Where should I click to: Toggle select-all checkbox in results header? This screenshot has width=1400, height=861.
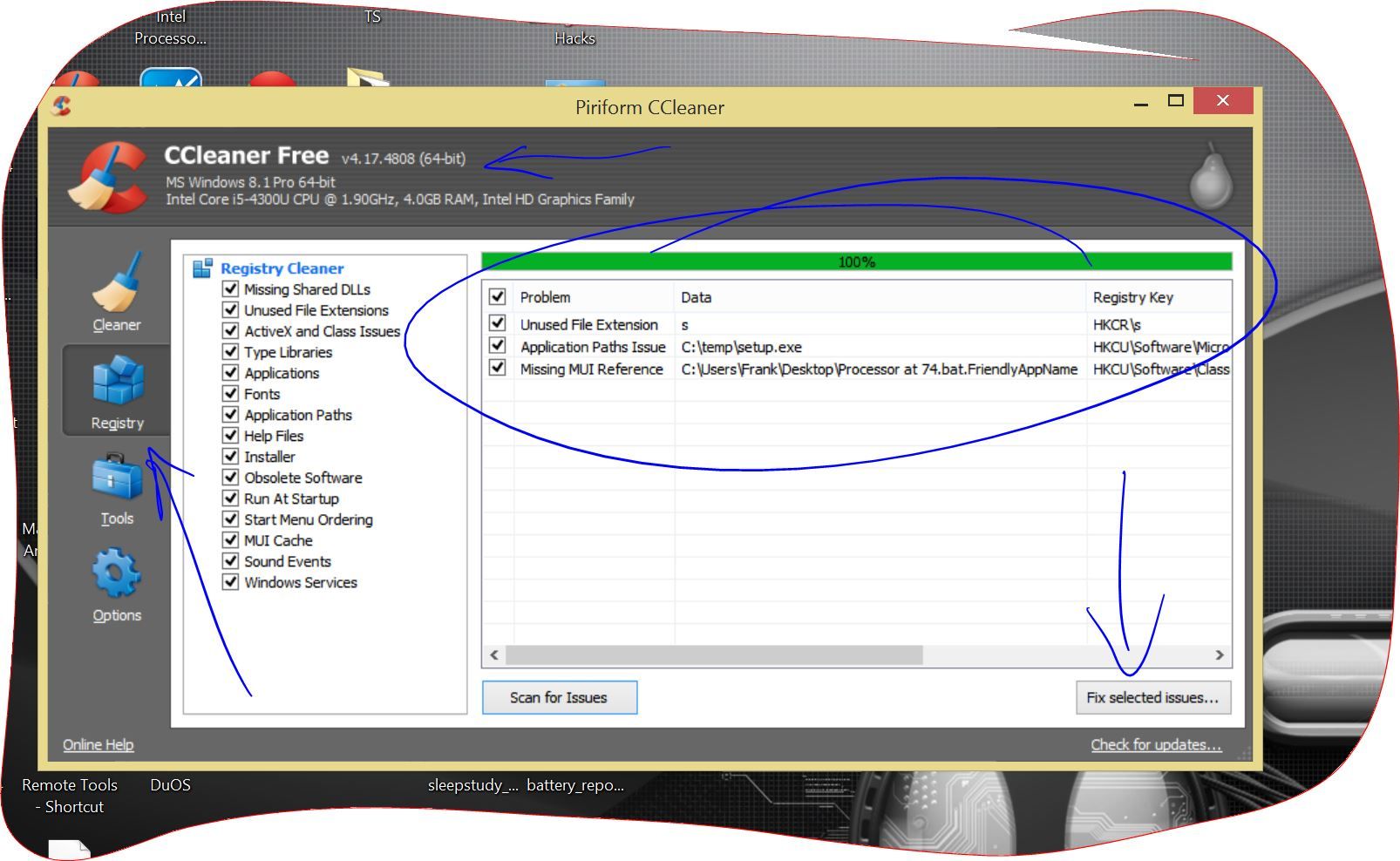pos(497,296)
